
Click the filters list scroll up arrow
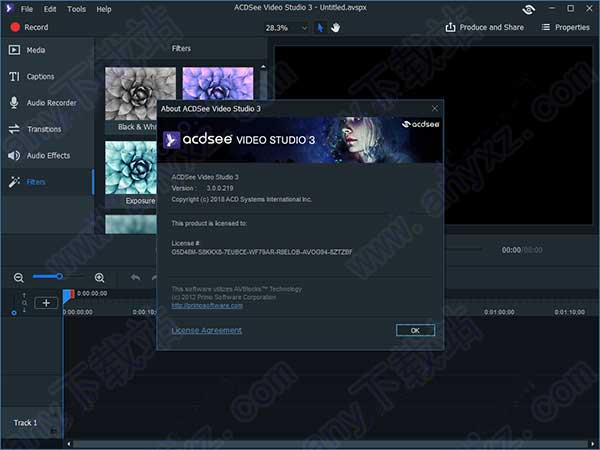[263, 67]
